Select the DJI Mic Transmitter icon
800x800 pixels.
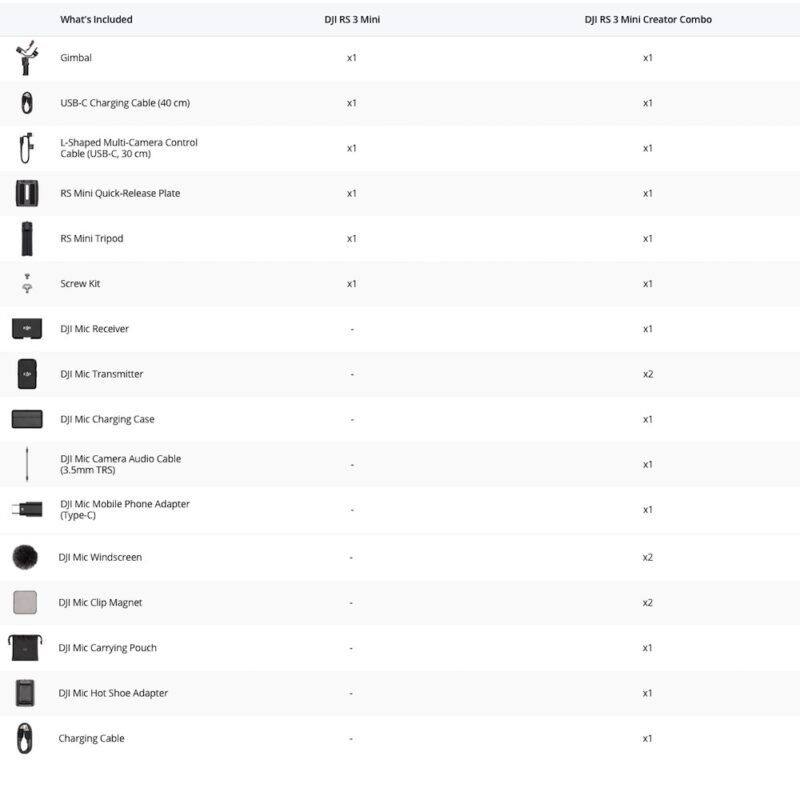tap(27, 374)
